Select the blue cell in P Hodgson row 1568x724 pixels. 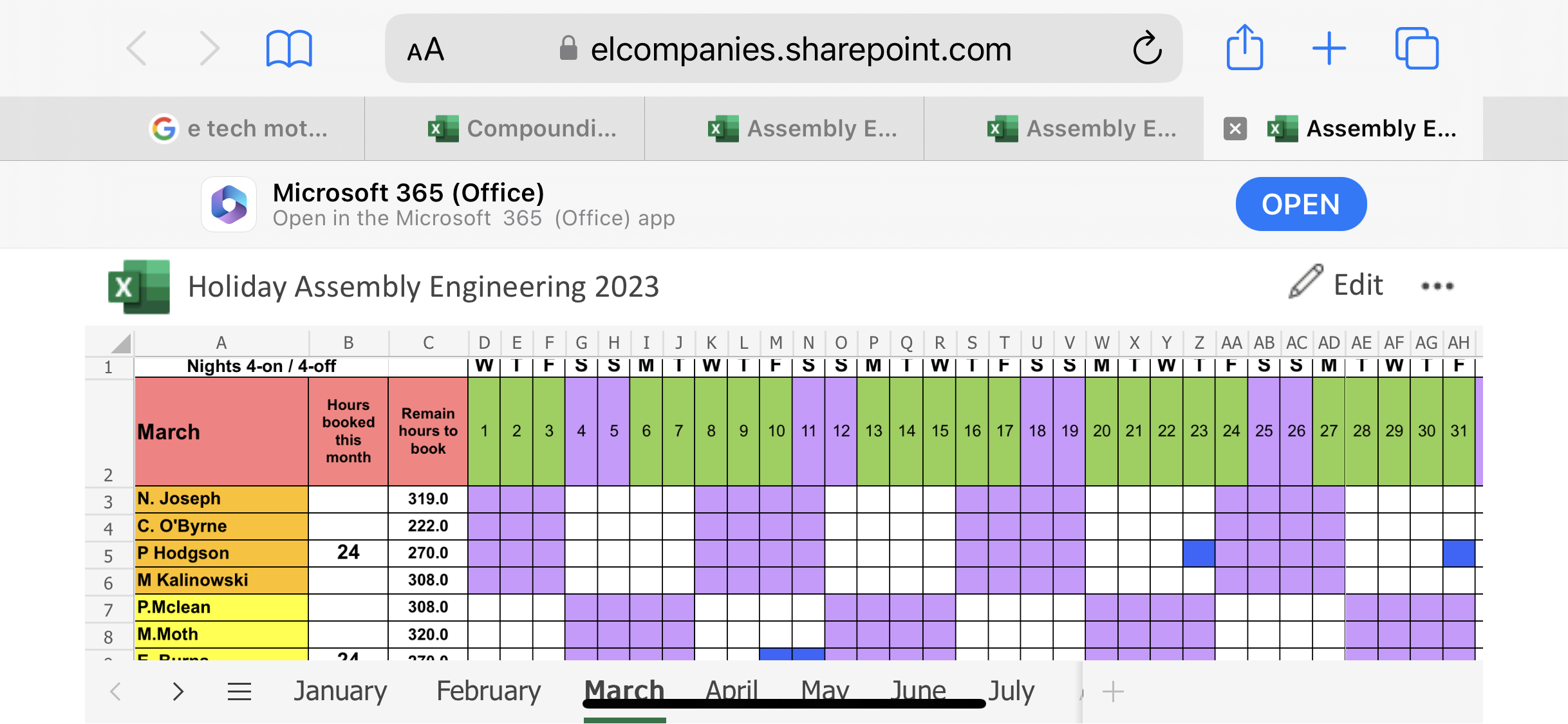(1199, 553)
